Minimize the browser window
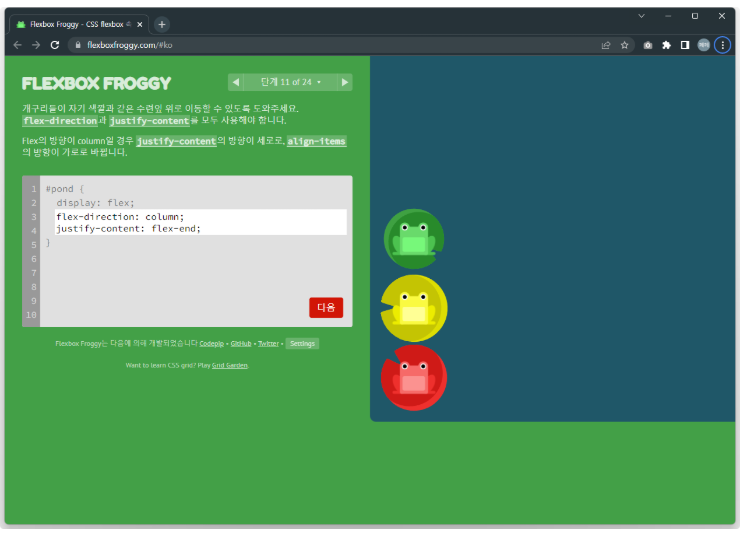The width and height of the screenshot is (744, 534). tap(668, 16)
